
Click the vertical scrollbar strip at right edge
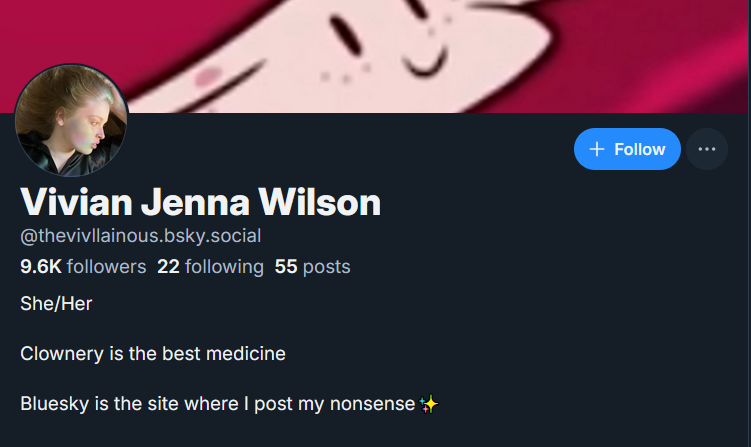point(749,223)
